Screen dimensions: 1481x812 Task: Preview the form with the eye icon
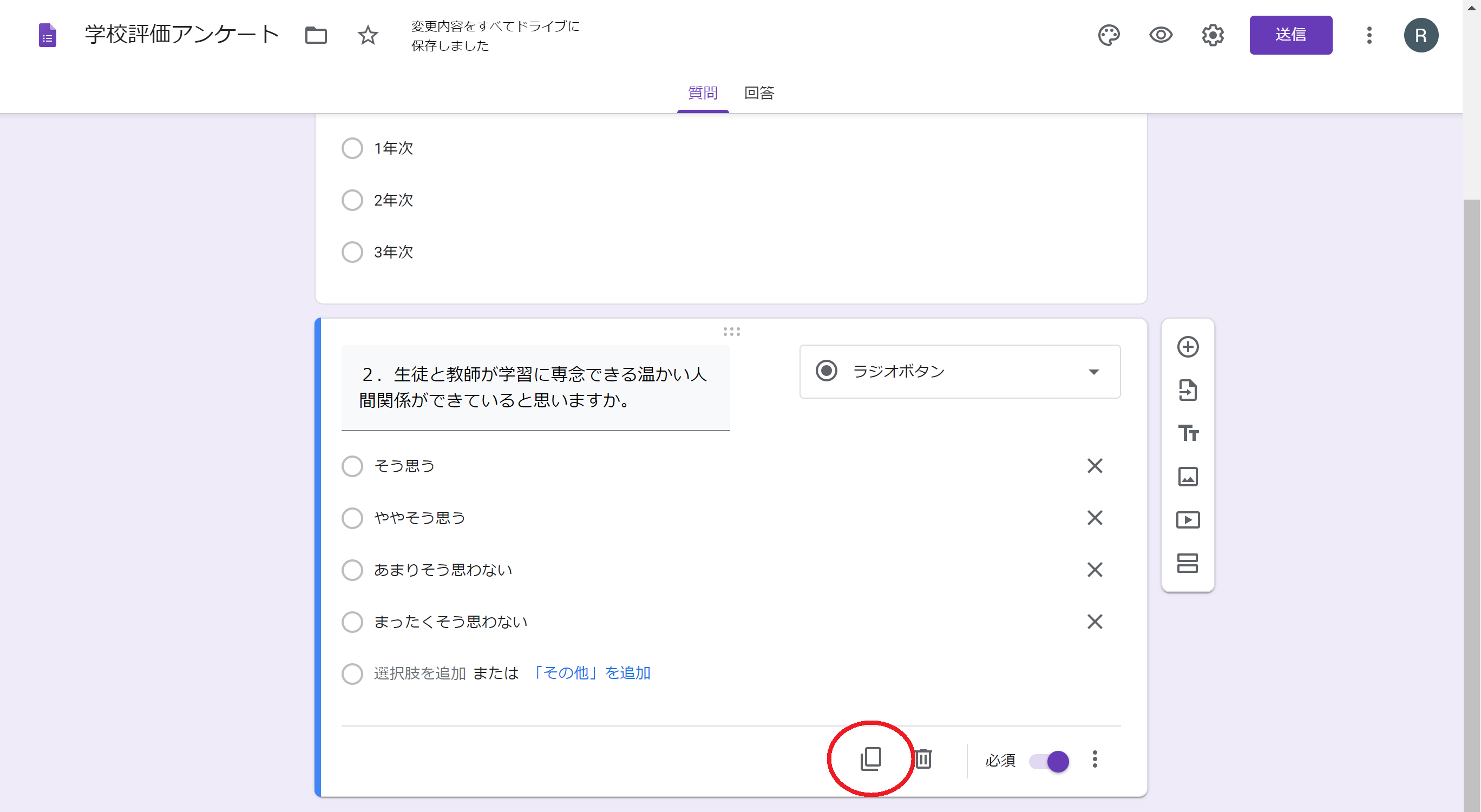tap(1161, 35)
